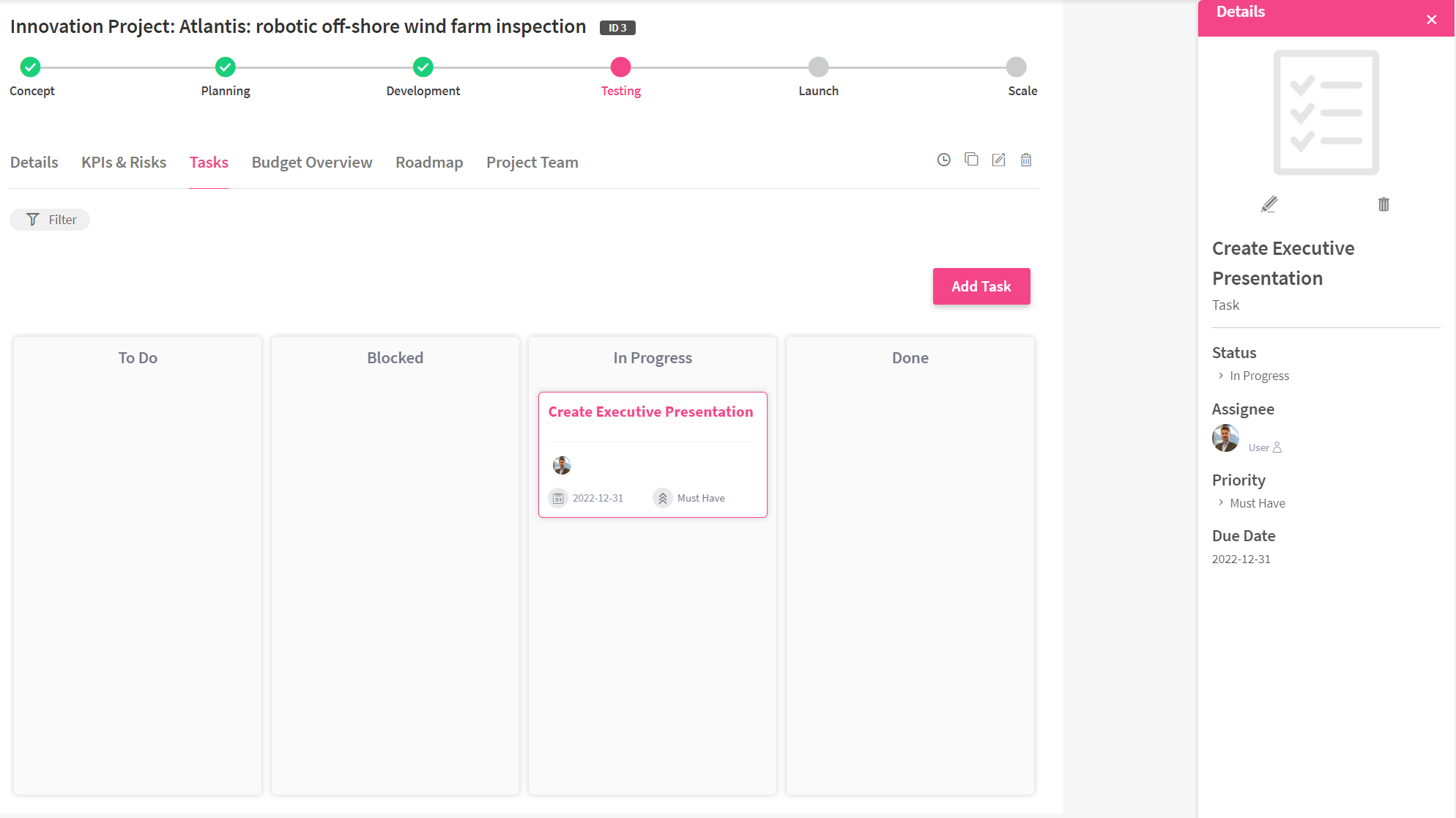The height and width of the screenshot is (818, 1456).
Task: Click the Must Have priority icon on the task card
Action: point(662,498)
